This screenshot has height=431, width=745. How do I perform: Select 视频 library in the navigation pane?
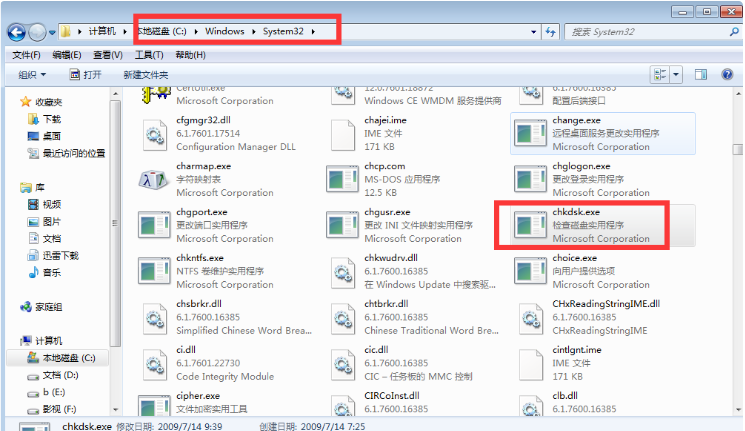pyautogui.click(x=52, y=205)
